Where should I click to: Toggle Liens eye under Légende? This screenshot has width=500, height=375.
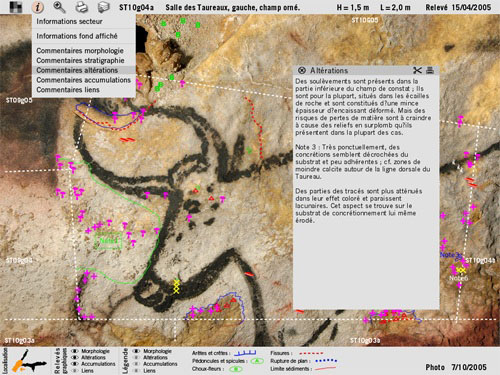point(136,370)
